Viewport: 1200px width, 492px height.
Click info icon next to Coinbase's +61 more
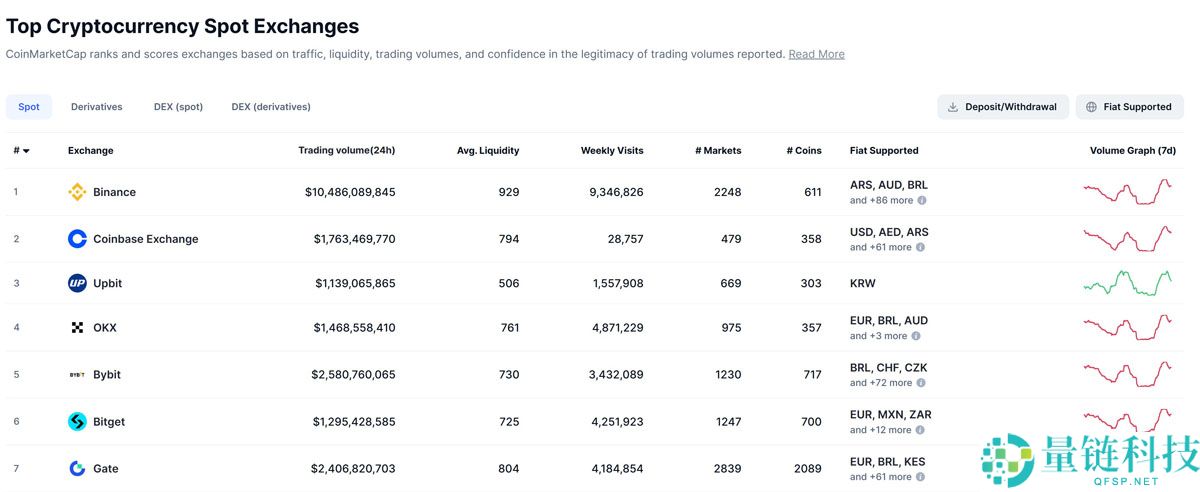pyautogui.click(x=920, y=247)
